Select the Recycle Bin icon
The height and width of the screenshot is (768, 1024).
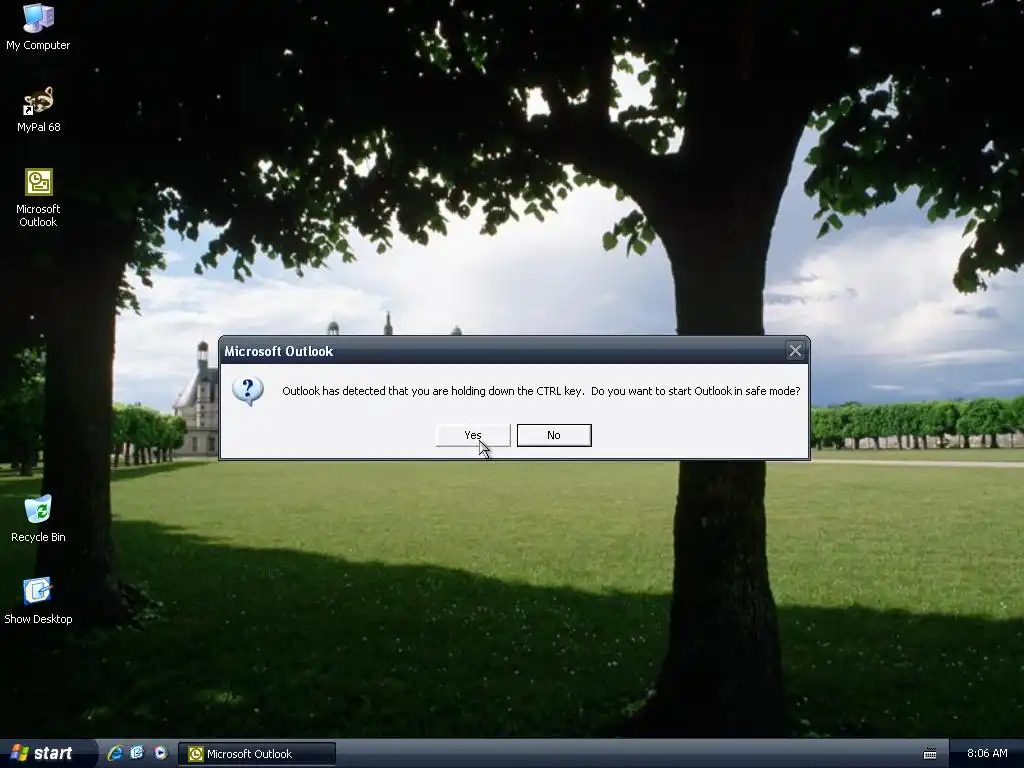(38, 519)
